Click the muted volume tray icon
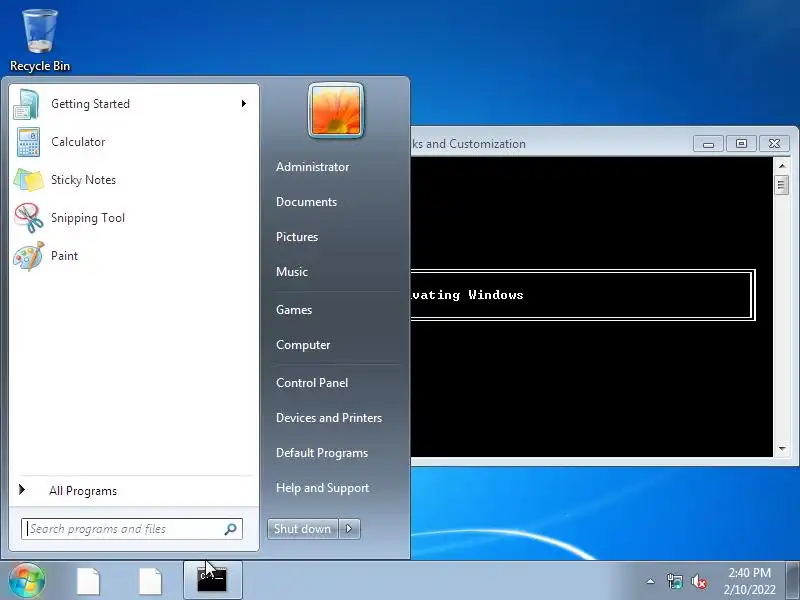Screen dimensions: 800x600 tap(698, 581)
